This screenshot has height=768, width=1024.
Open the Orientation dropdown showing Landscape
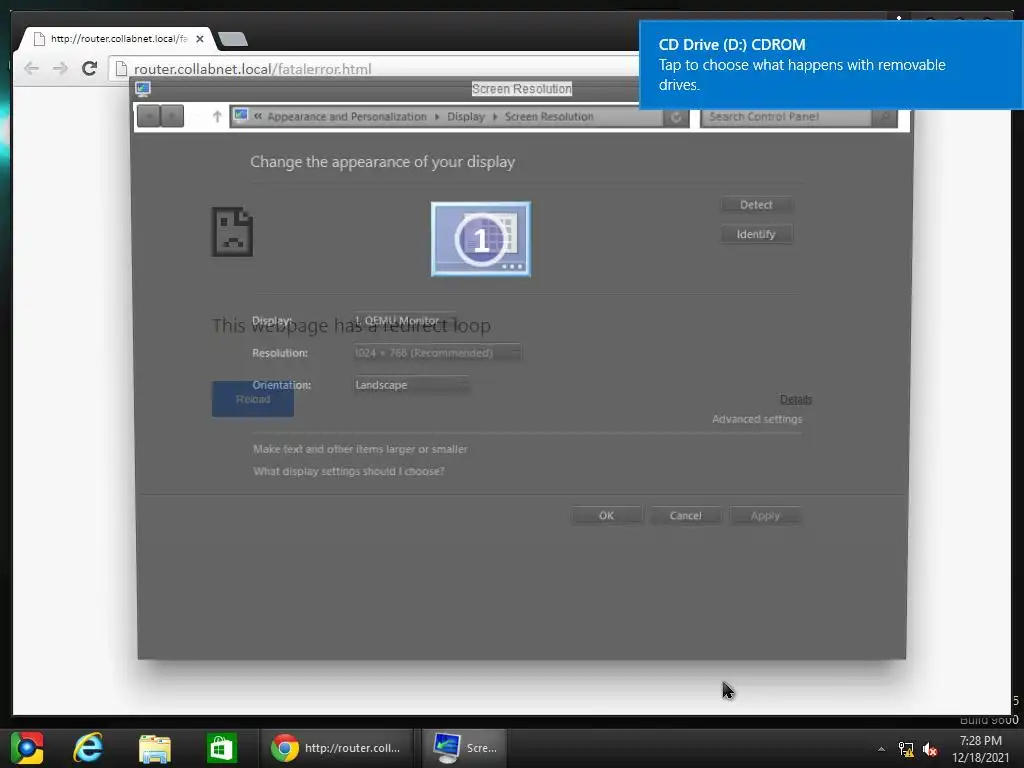click(411, 385)
